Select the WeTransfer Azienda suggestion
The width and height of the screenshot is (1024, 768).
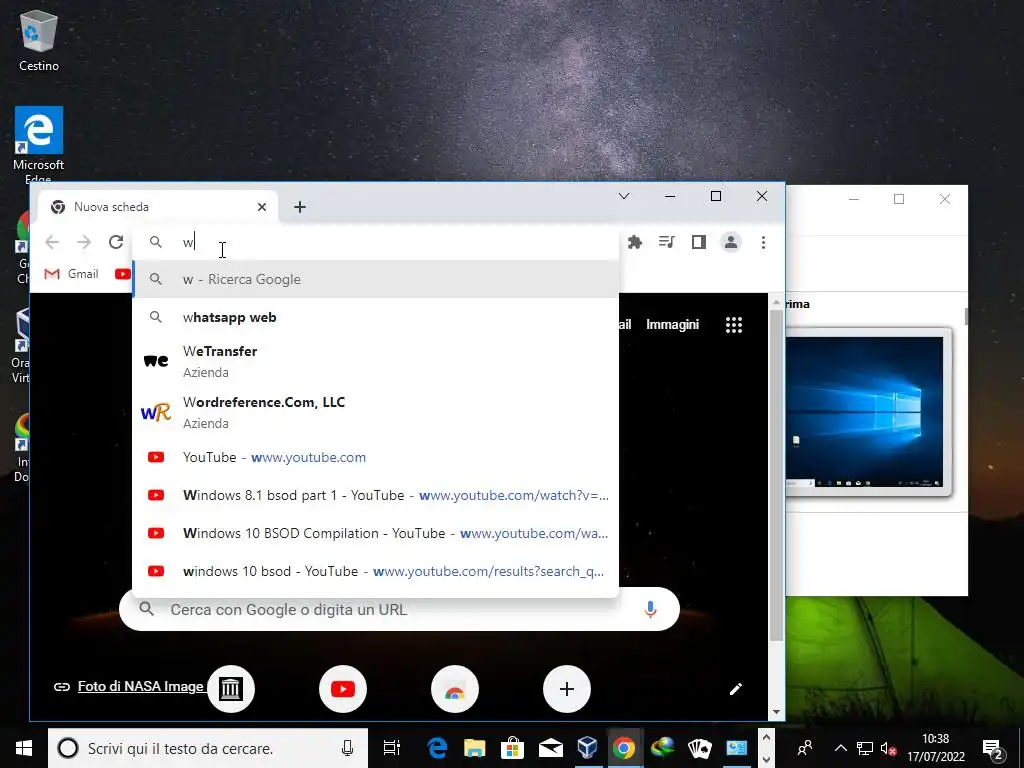pos(376,361)
